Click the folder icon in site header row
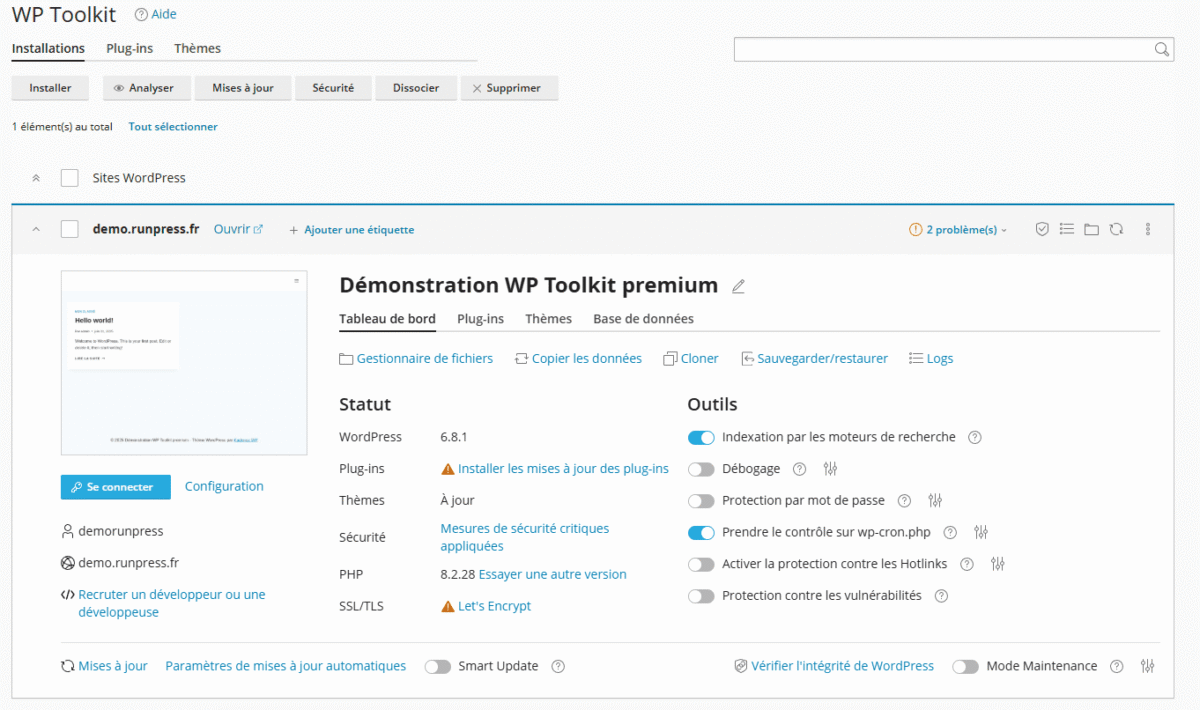 click(1091, 229)
